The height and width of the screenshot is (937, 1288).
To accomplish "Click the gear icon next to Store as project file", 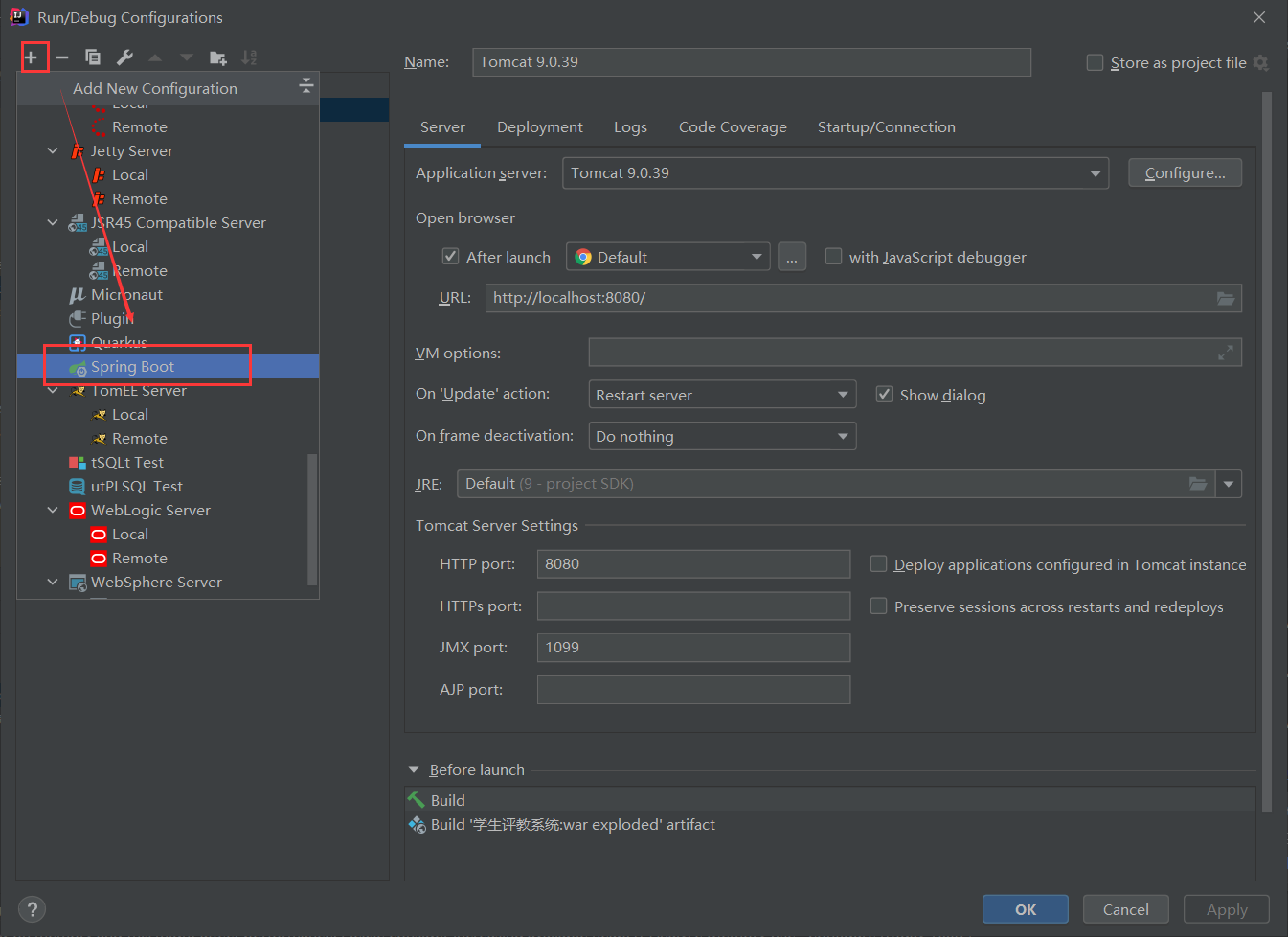I will (1261, 62).
